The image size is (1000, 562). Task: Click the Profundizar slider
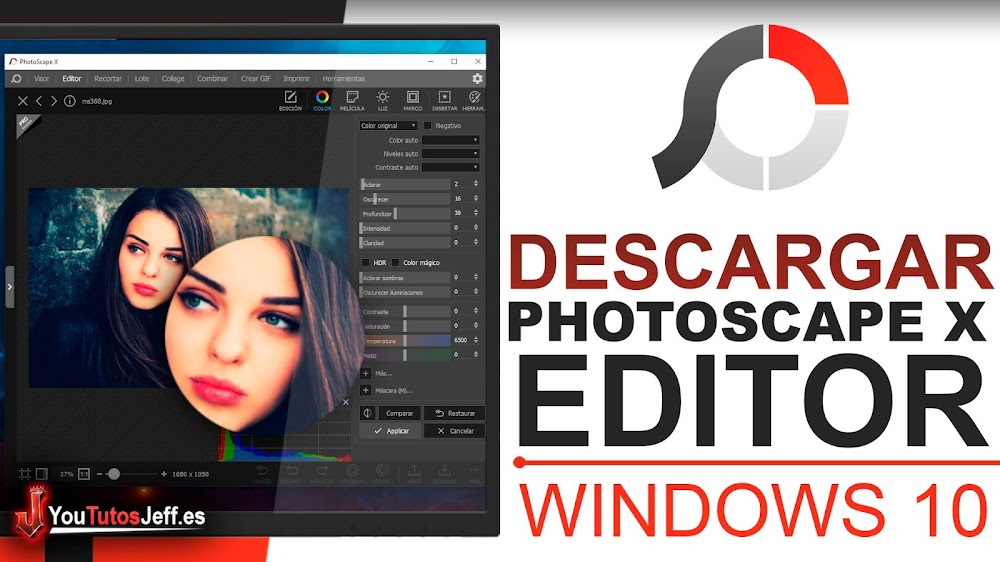406,214
